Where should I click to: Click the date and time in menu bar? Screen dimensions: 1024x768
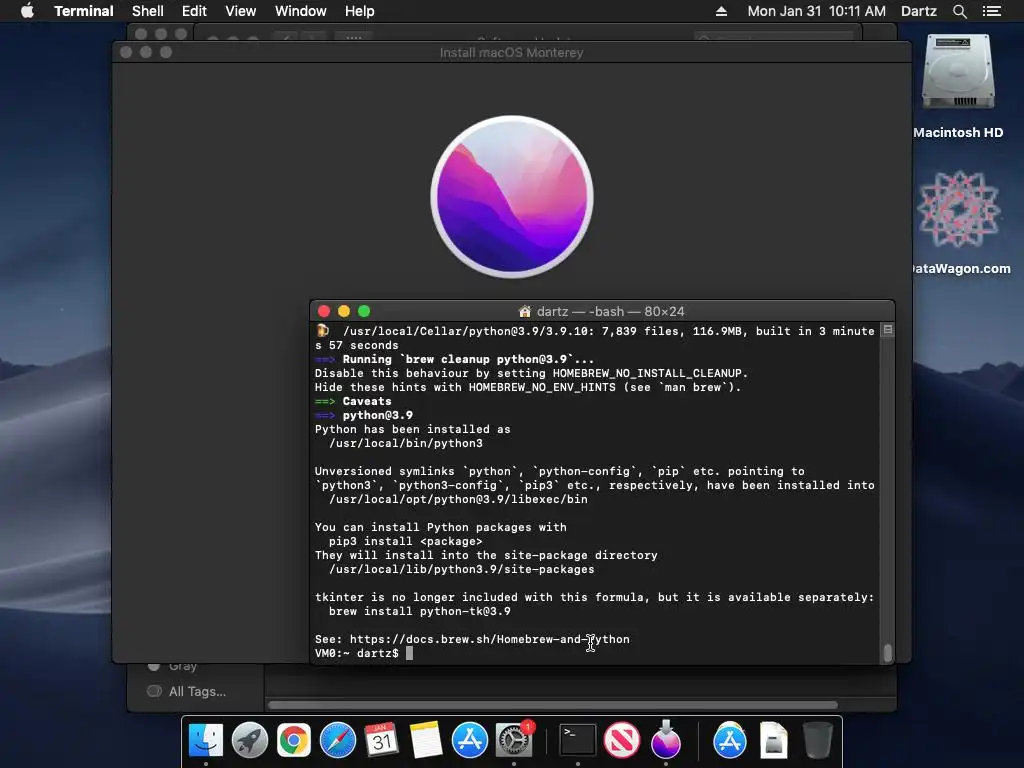point(816,11)
